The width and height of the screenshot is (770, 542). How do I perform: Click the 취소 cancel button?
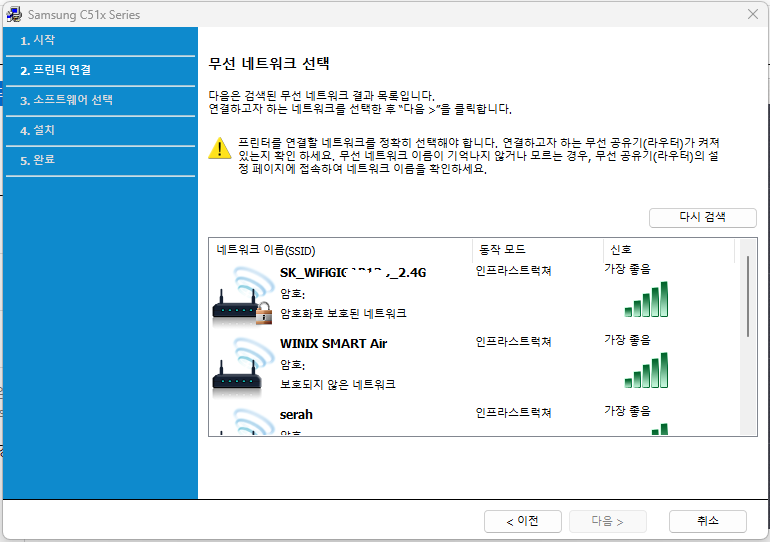point(708,521)
